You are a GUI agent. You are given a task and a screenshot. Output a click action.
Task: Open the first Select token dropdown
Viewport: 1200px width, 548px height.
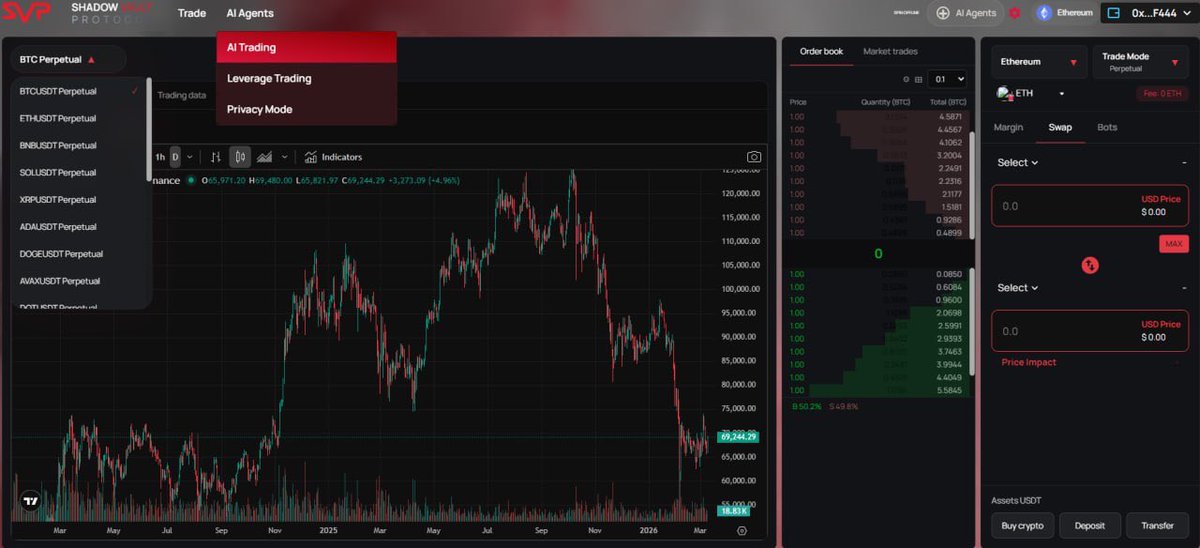[1017, 163]
